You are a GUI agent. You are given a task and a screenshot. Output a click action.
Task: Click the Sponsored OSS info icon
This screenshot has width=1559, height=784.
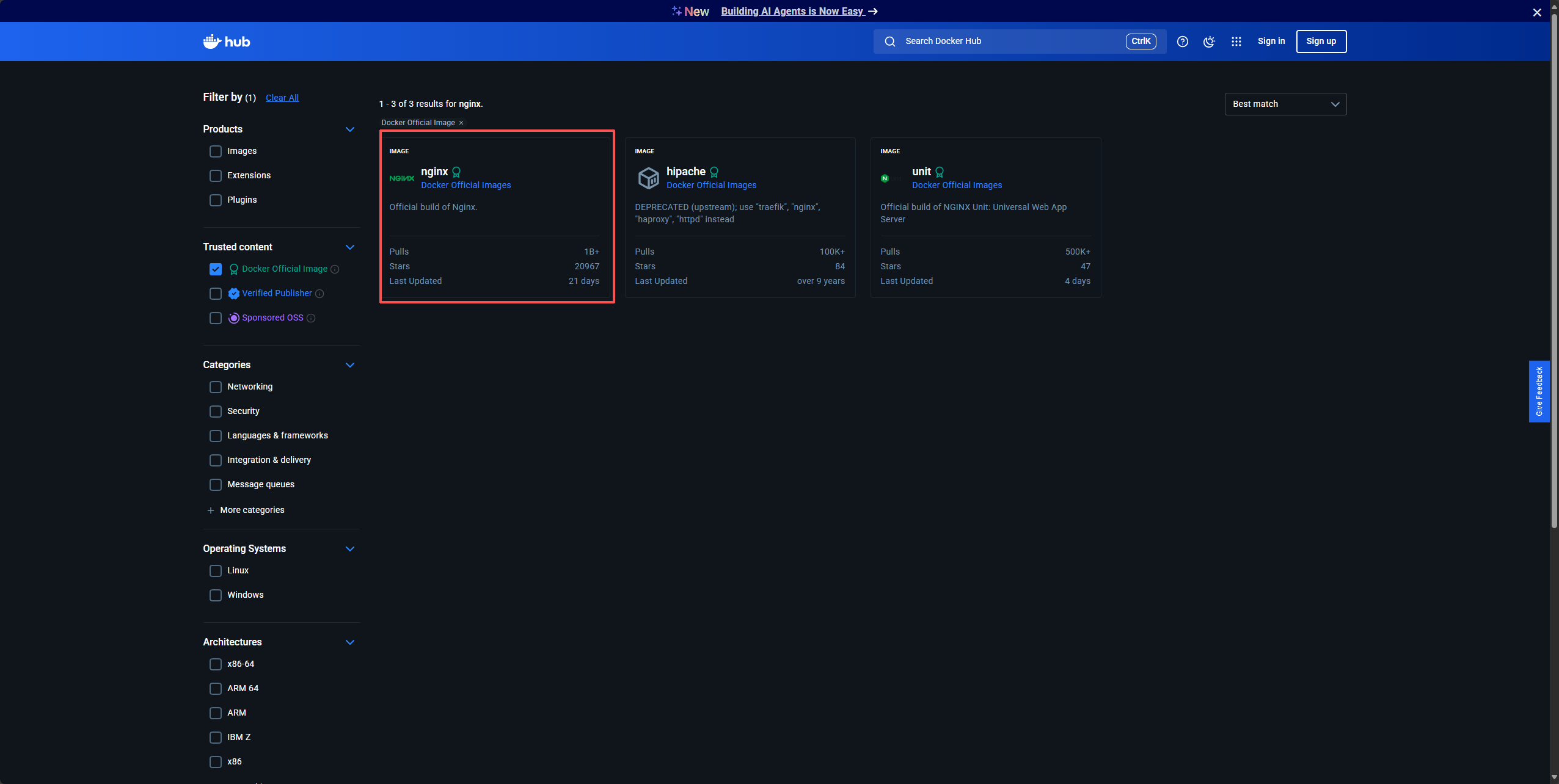point(311,318)
